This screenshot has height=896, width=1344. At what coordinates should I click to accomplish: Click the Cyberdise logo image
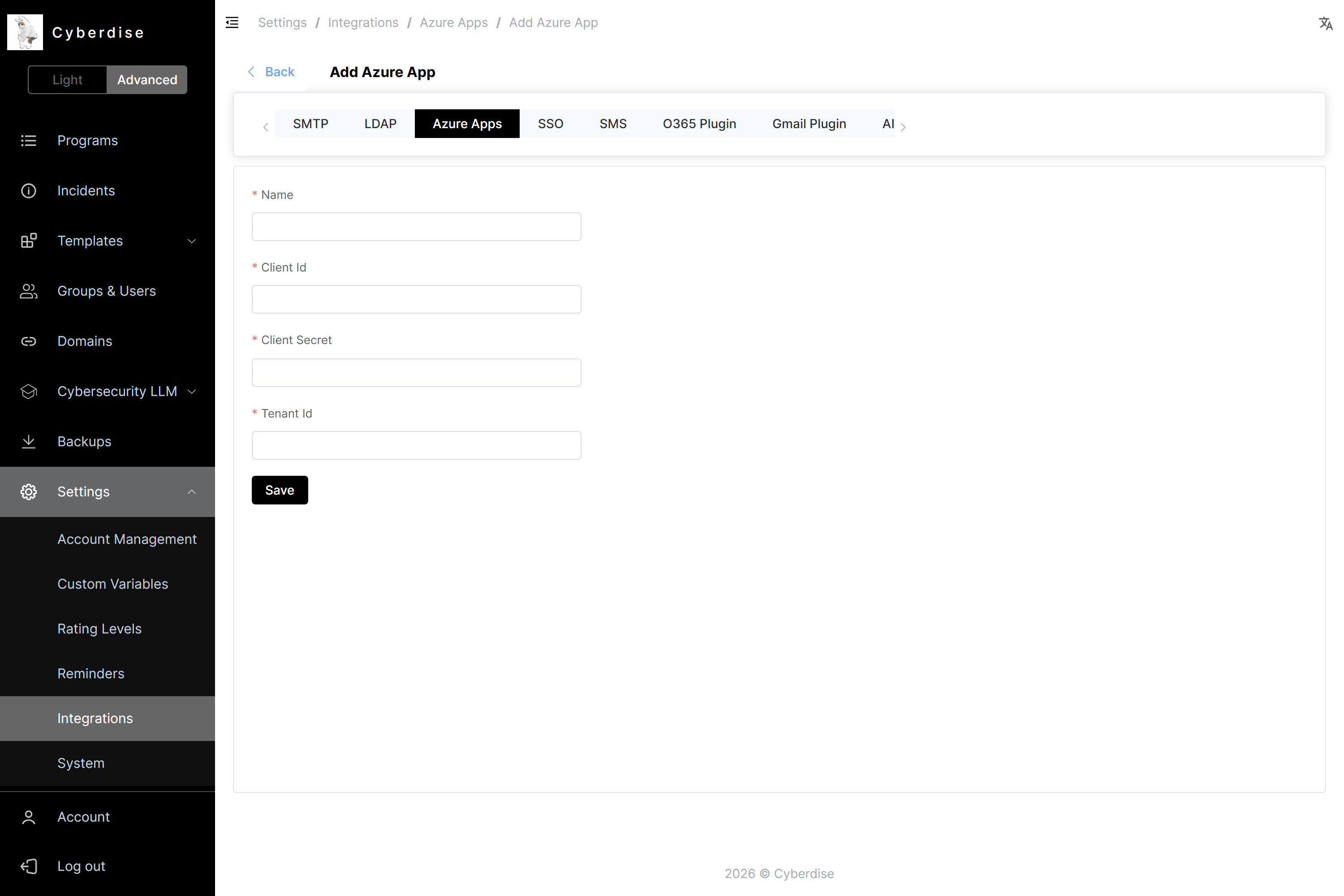click(25, 32)
